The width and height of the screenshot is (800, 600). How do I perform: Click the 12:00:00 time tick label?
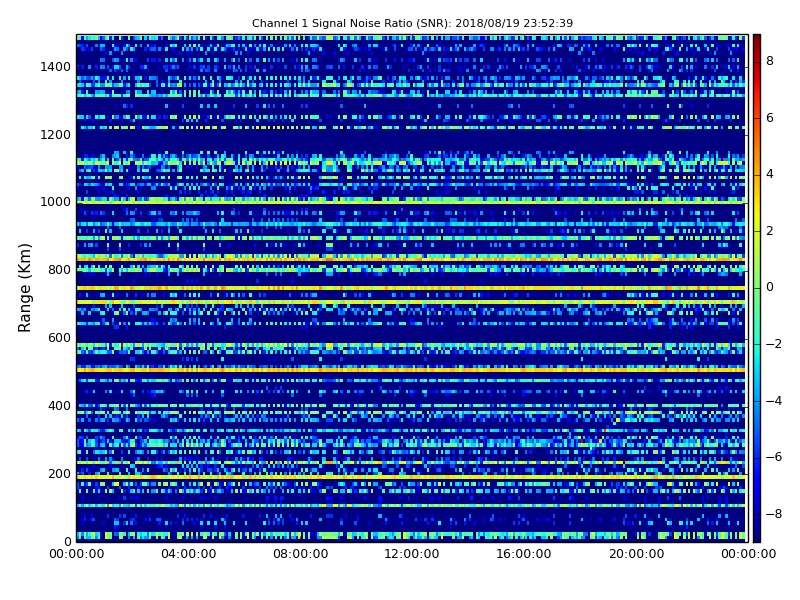412,554
